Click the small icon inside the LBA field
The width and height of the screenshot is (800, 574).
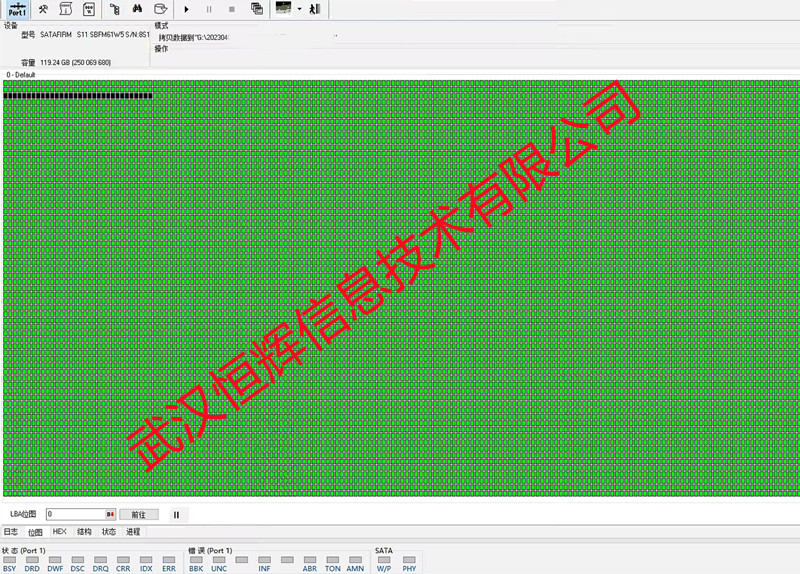[110, 514]
